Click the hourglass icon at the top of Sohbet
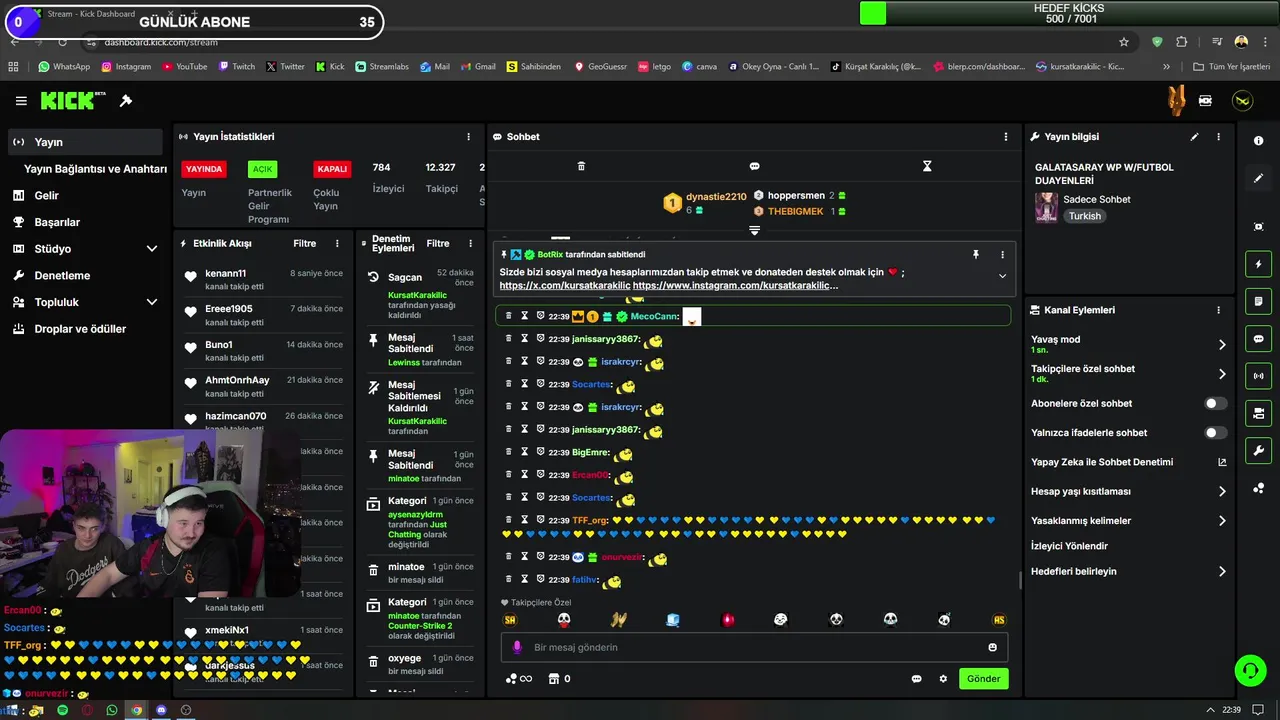Image resolution: width=1280 pixels, height=720 pixels. click(x=927, y=166)
